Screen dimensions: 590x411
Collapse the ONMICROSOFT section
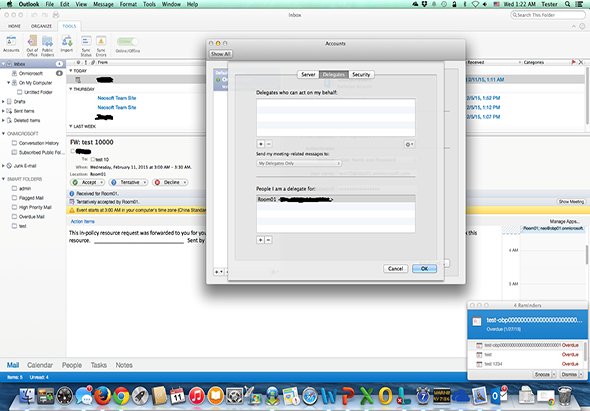point(3,133)
